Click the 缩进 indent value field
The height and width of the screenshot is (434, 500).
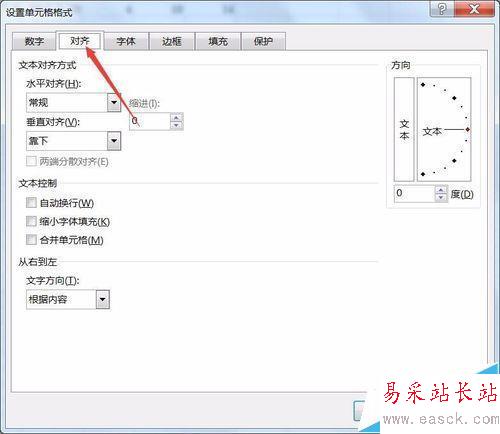(x=150, y=121)
